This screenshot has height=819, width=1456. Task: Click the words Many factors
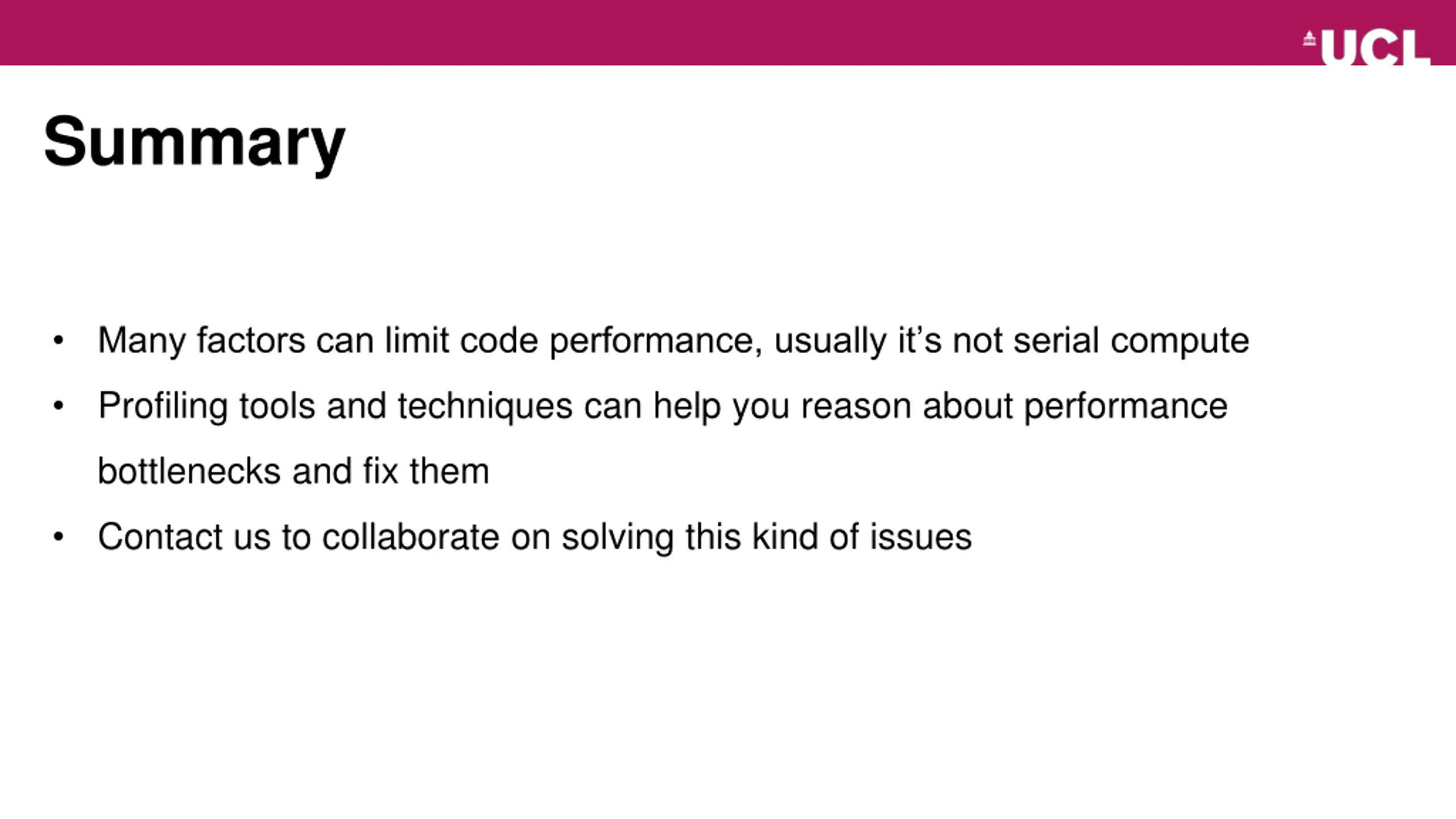[201, 341]
